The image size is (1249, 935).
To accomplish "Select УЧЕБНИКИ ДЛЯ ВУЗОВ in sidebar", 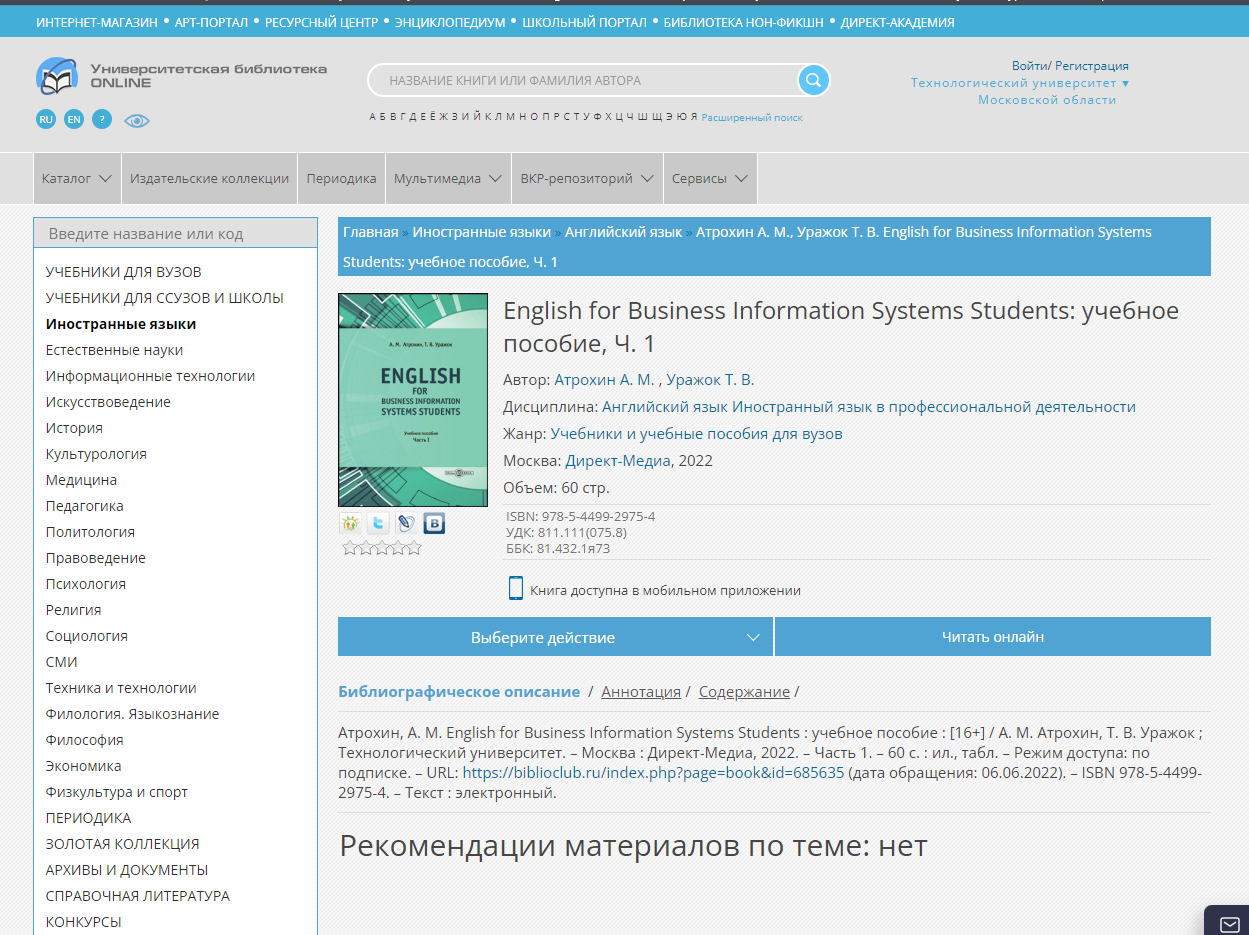I will tap(124, 272).
